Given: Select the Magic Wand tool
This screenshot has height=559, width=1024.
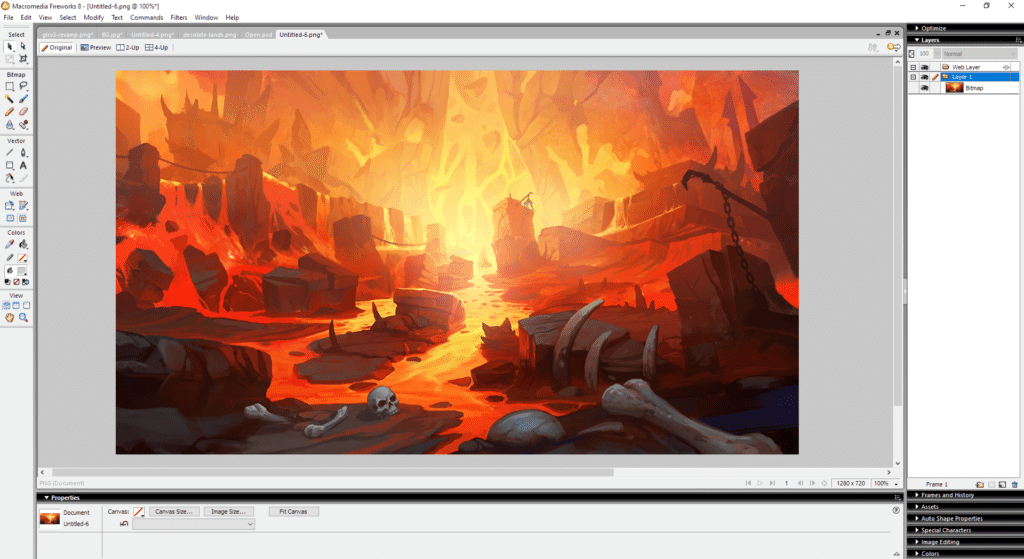Looking at the screenshot, I should (10, 99).
